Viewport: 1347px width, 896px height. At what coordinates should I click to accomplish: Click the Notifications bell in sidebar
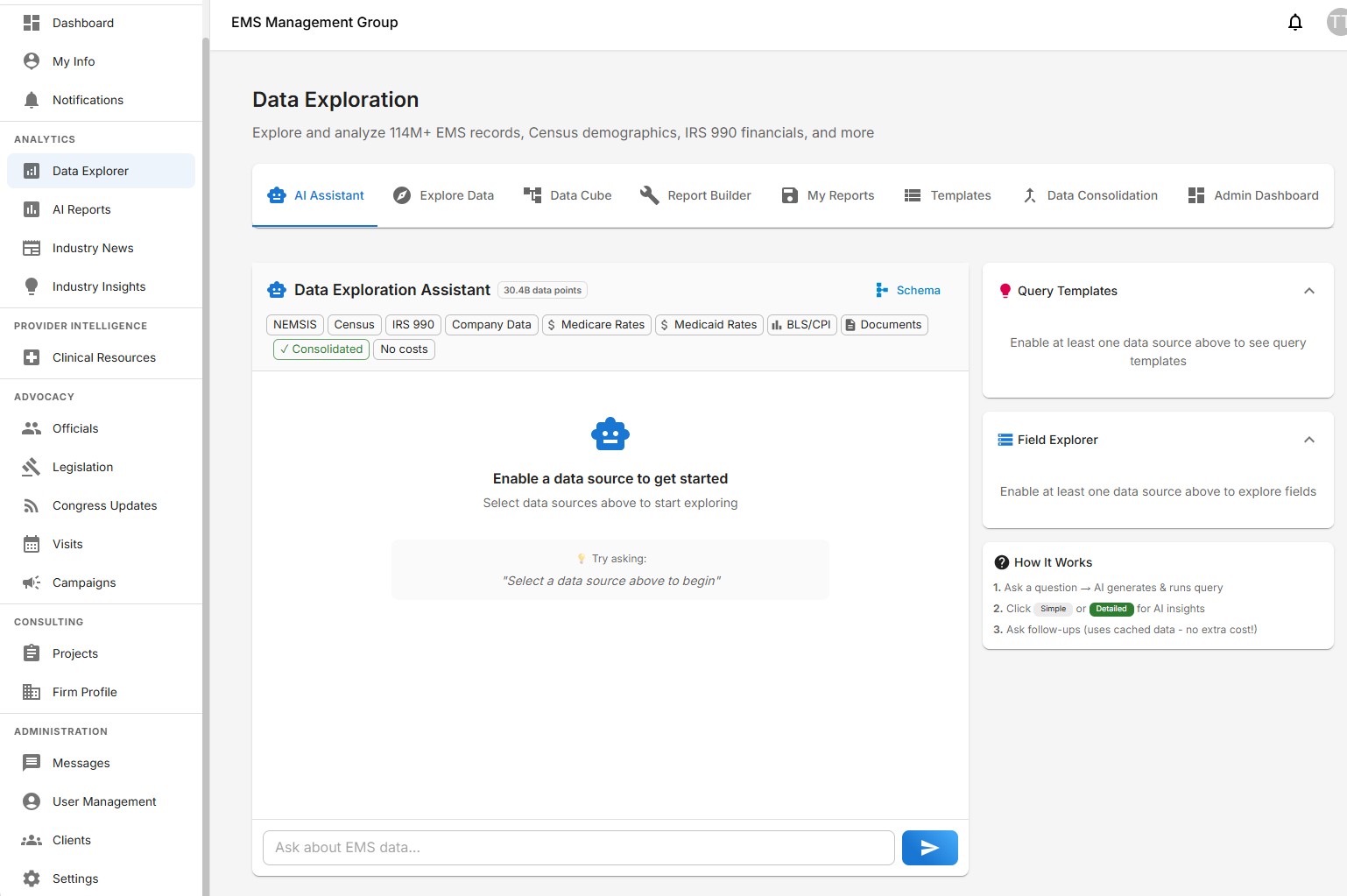pyautogui.click(x=32, y=100)
